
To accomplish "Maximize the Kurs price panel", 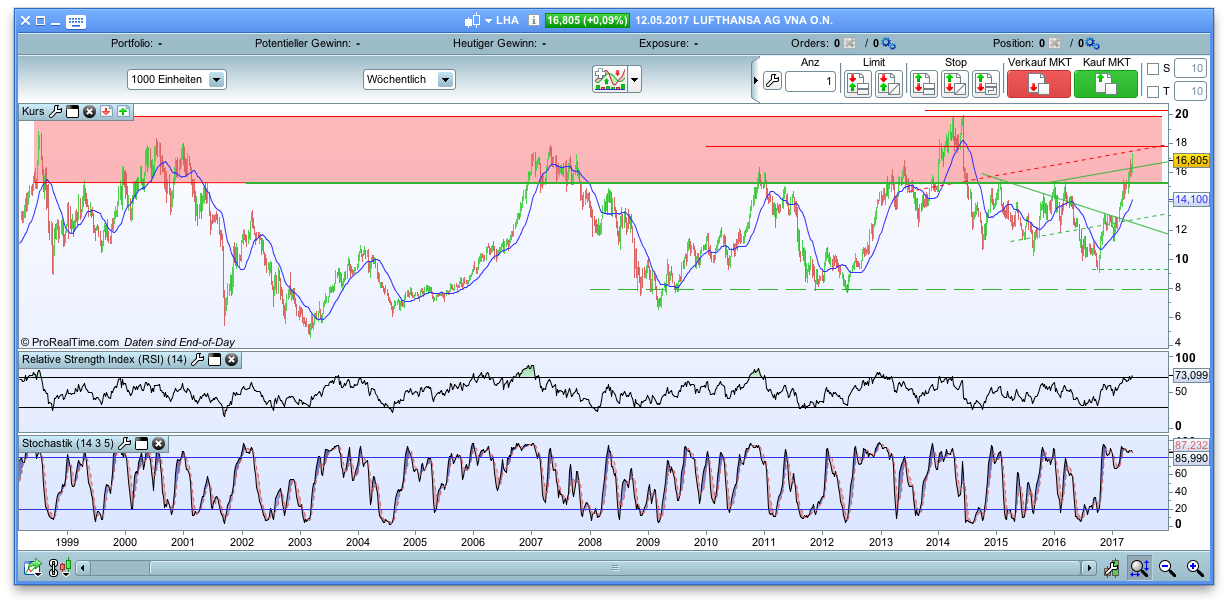I will point(72,111).
